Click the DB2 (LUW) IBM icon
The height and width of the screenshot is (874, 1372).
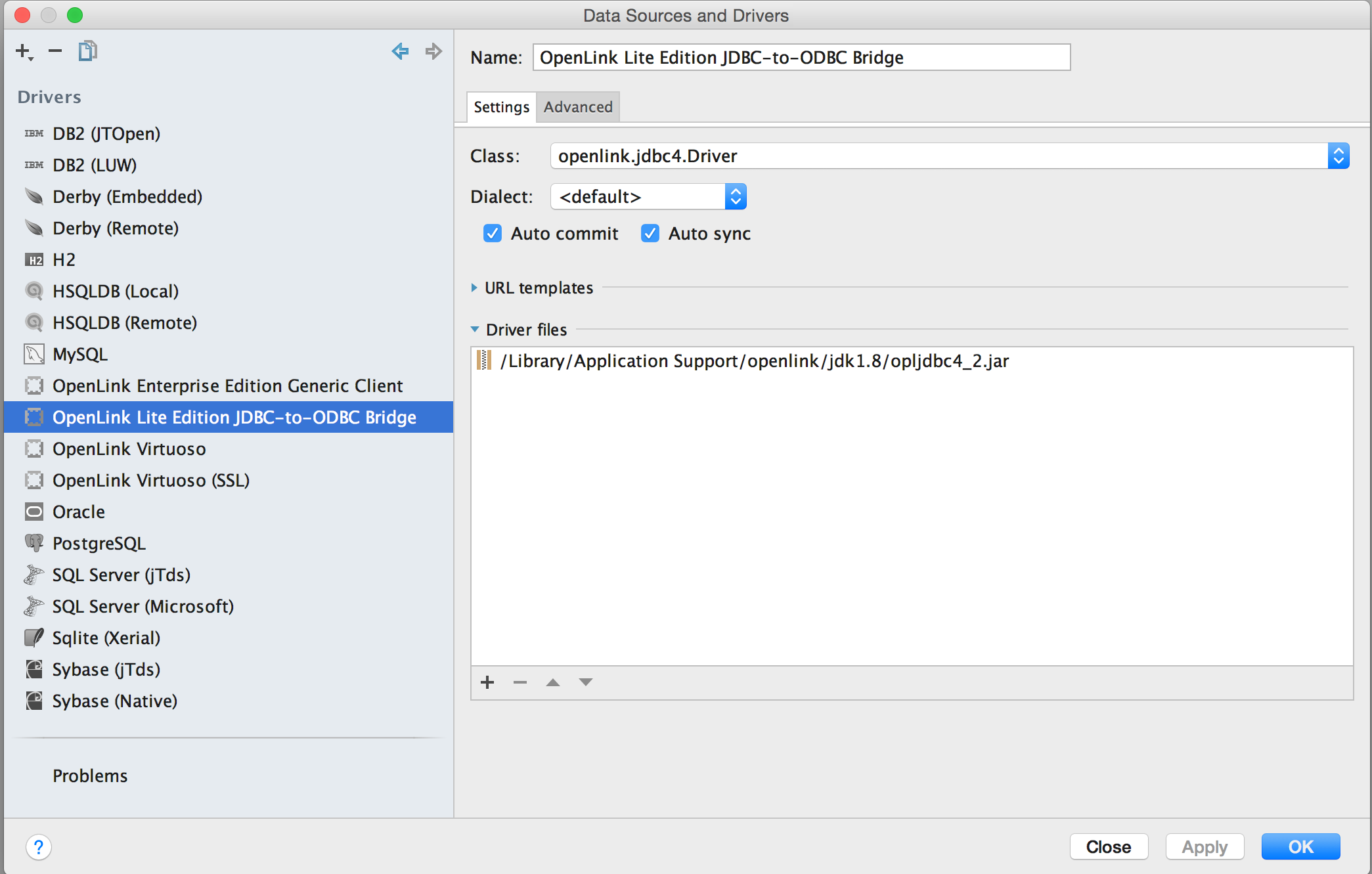pyautogui.click(x=34, y=165)
